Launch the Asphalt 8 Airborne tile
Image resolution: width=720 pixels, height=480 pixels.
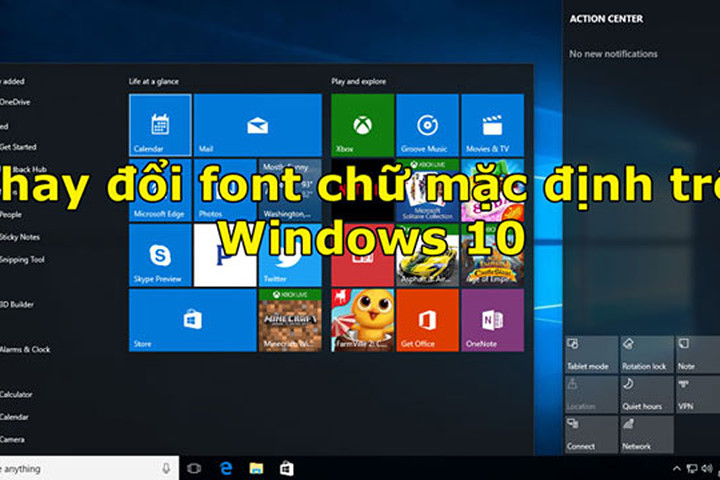coord(427,255)
